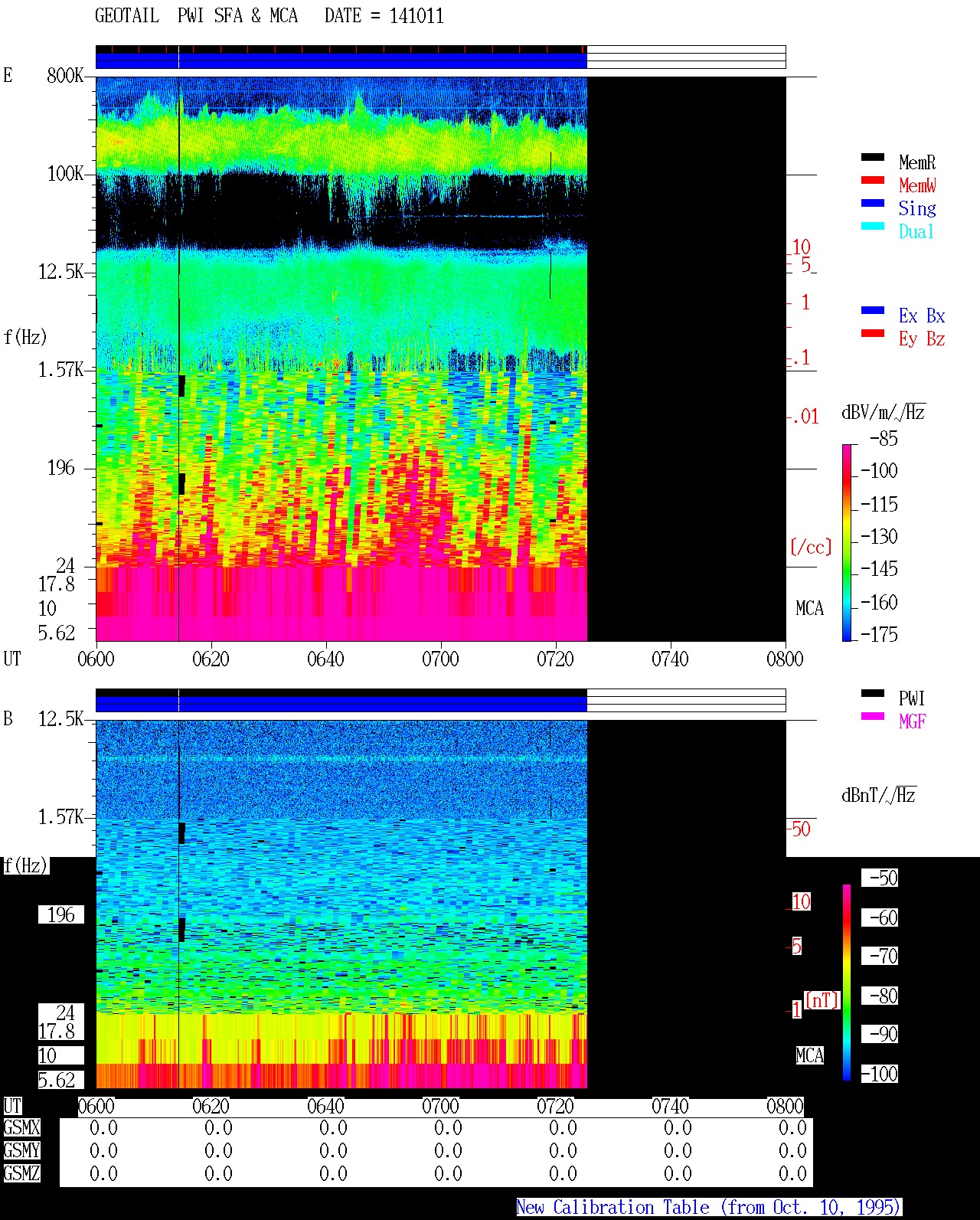Click the "dBV/m/√Hz" unit label

point(883,412)
